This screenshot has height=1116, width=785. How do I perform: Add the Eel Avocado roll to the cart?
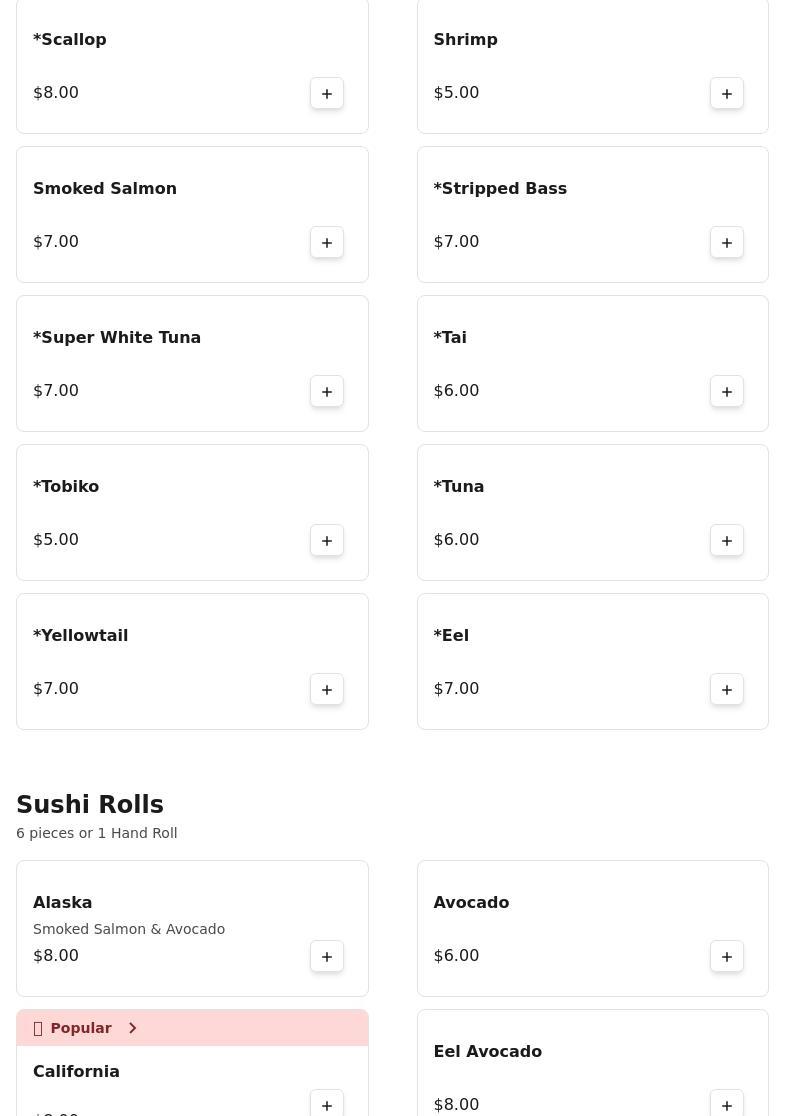[x=727, y=1103]
